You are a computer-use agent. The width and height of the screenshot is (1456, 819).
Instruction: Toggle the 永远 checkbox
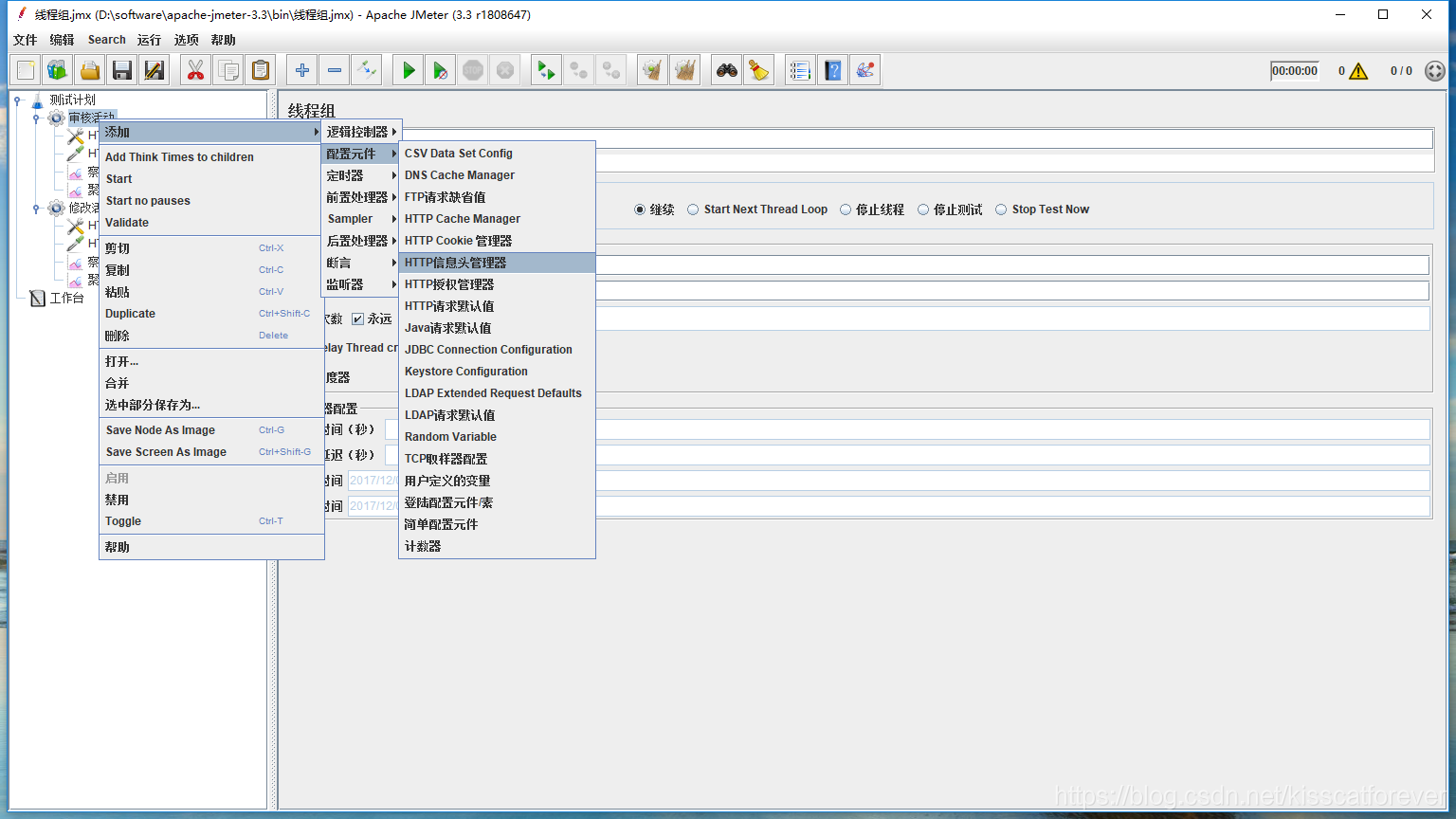357,318
